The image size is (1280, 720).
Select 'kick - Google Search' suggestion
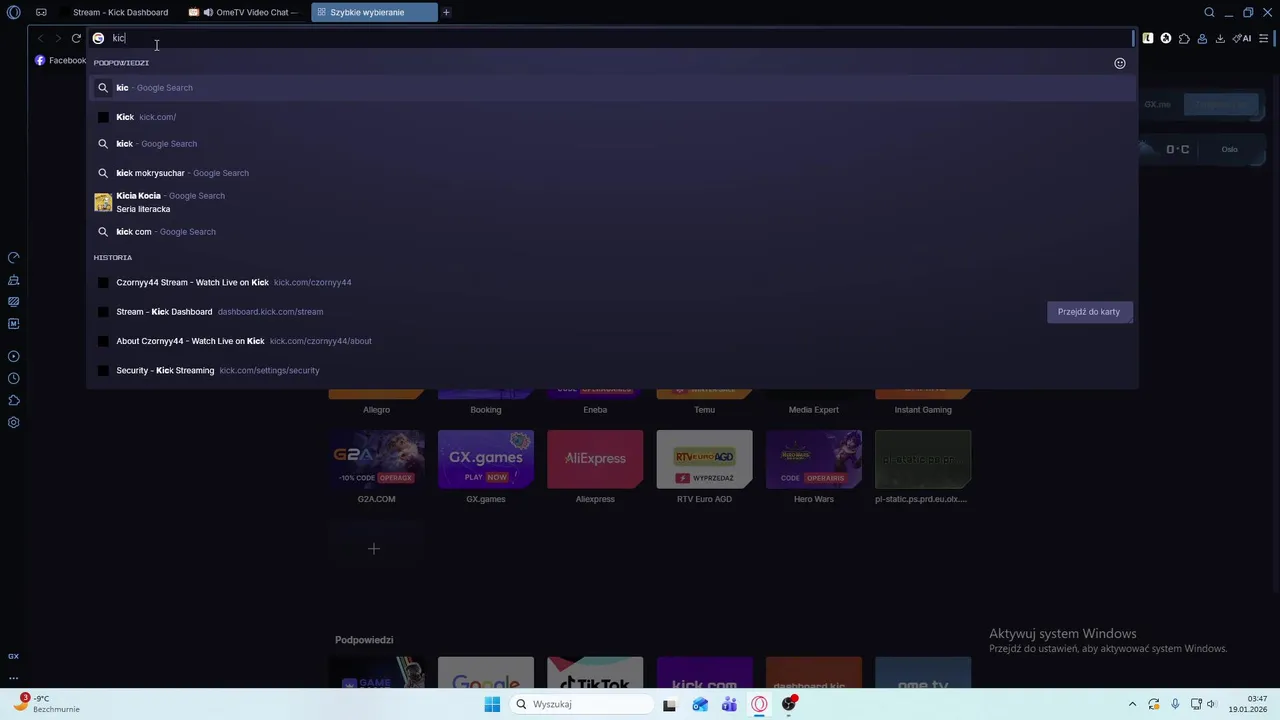pyautogui.click(x=614, y=144)
